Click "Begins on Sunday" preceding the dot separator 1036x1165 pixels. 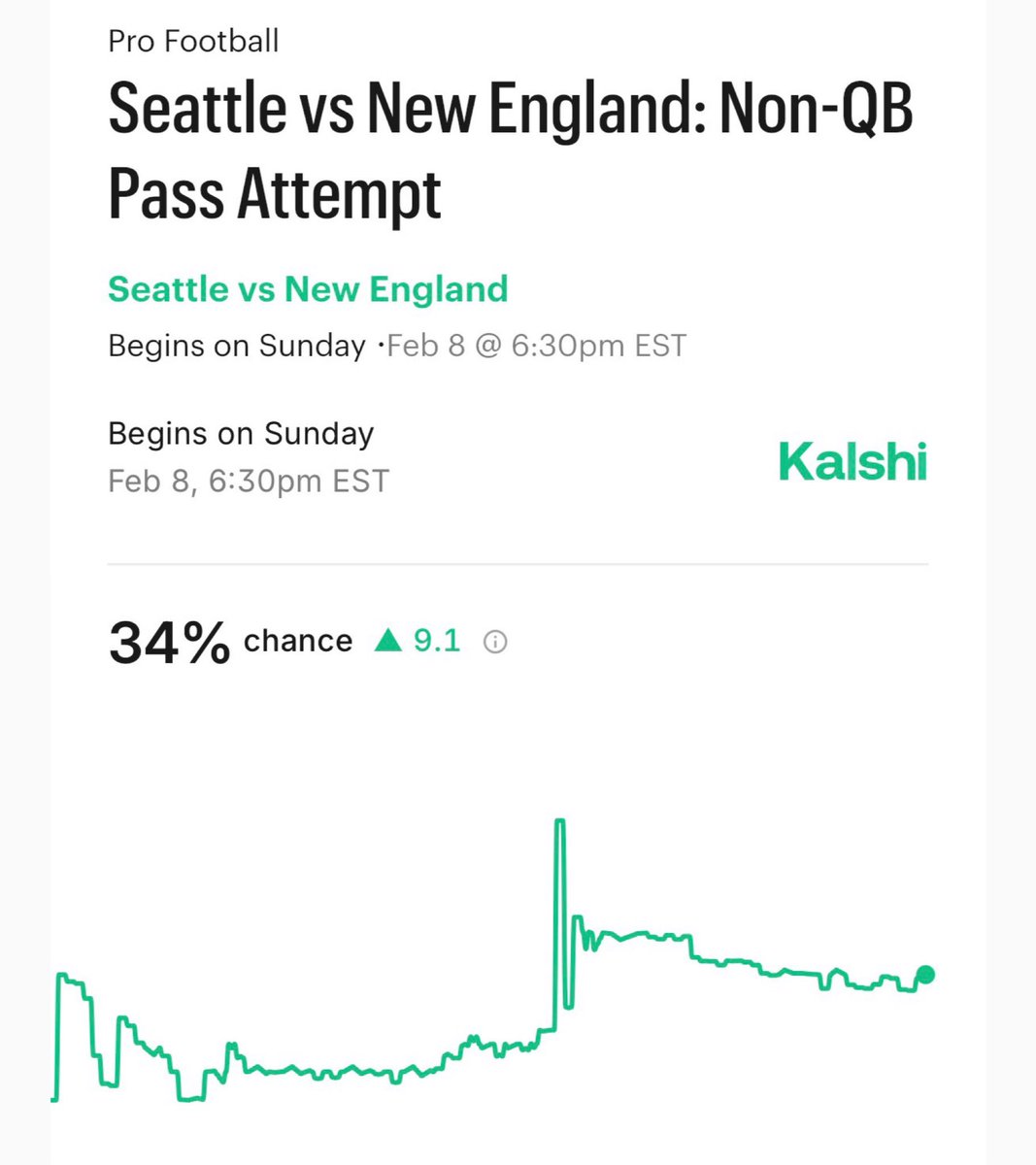[237, 346]
